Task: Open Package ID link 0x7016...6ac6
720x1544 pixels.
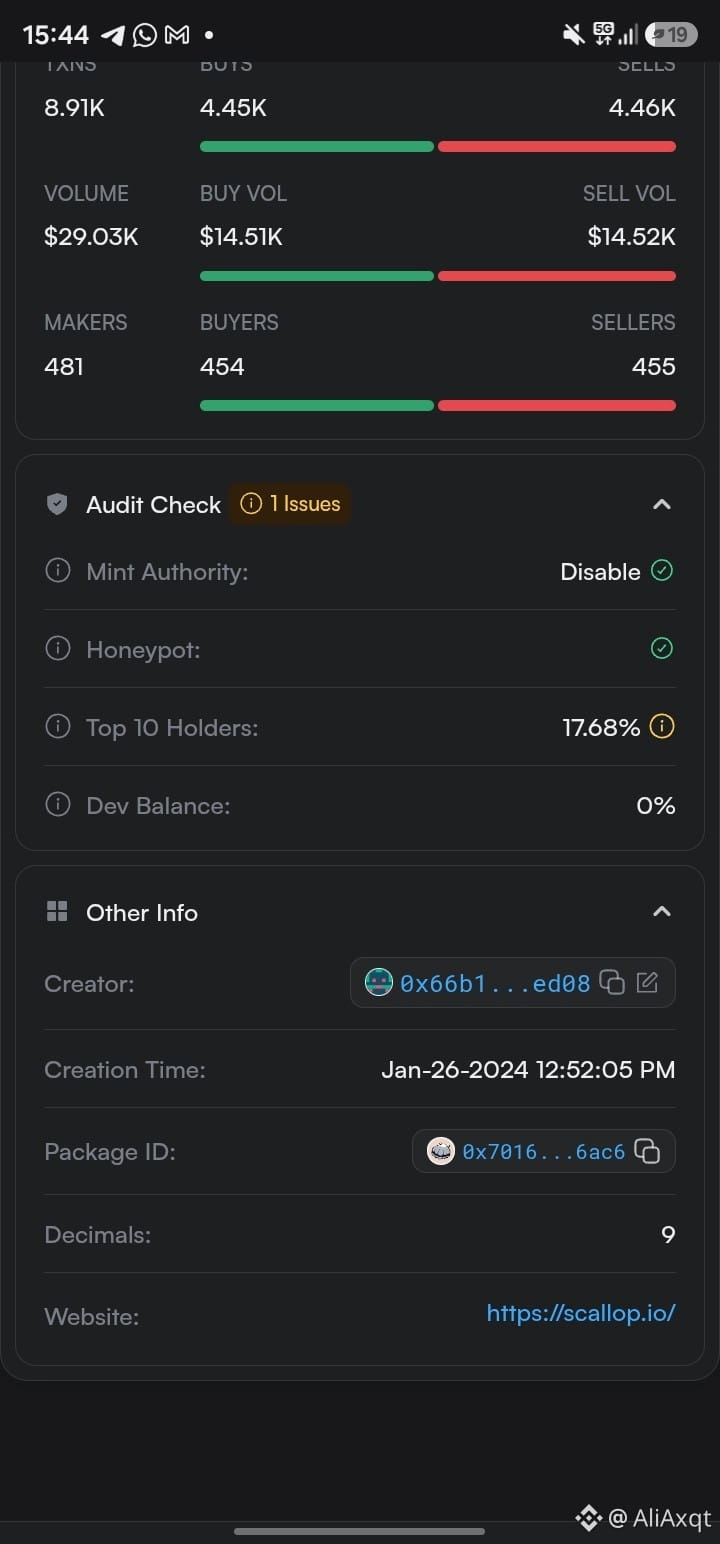Action: 543,1151
